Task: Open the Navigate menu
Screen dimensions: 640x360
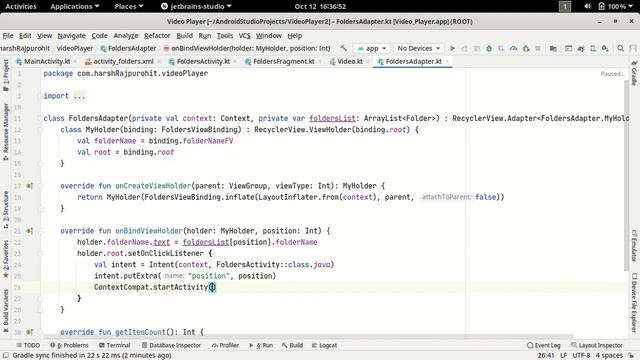Action: pos(71,36)
